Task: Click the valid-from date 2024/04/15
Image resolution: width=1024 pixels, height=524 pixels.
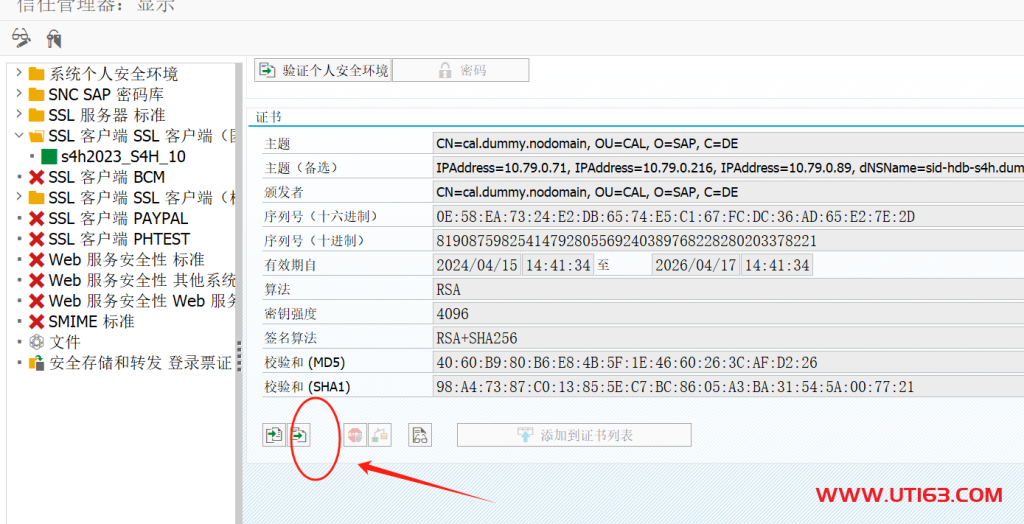Action: 477,265
